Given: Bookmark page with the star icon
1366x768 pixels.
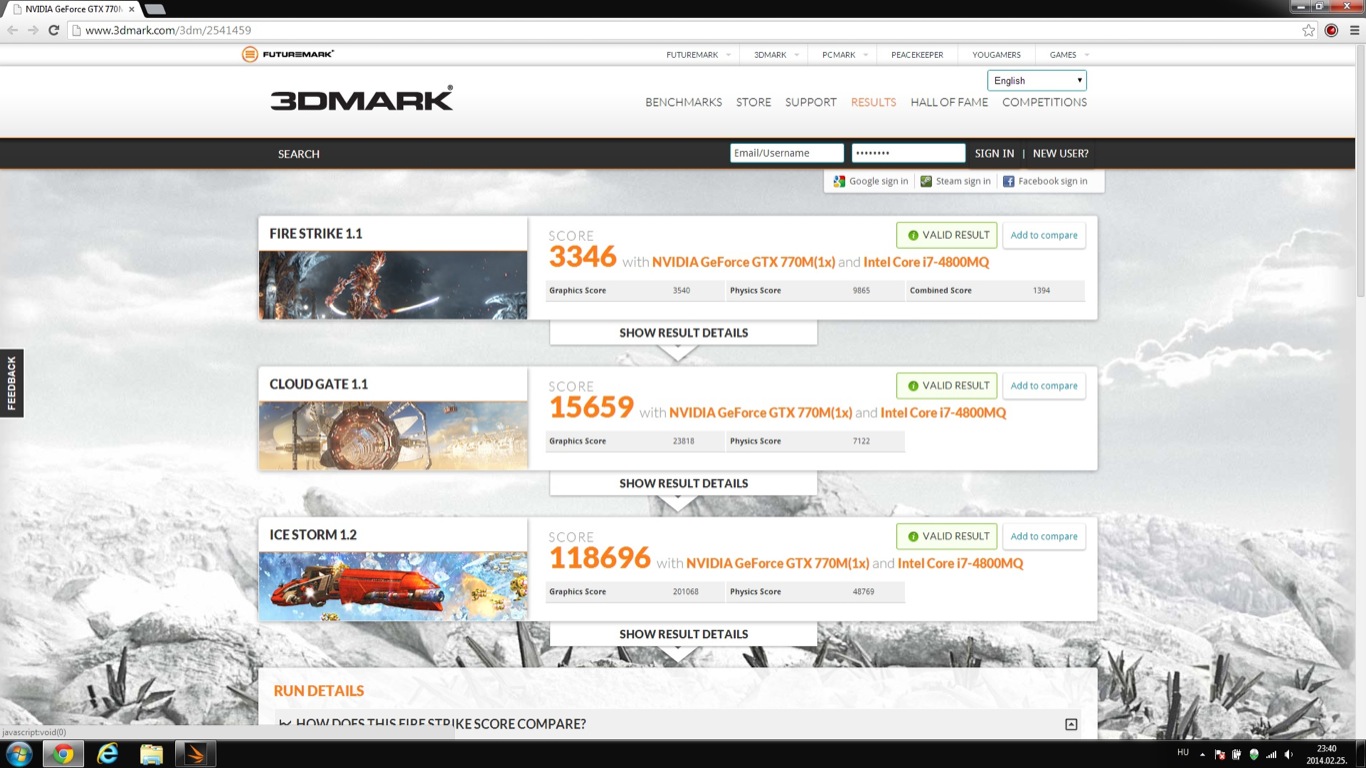Looking at the screenshot, I should pos(1308,30).
